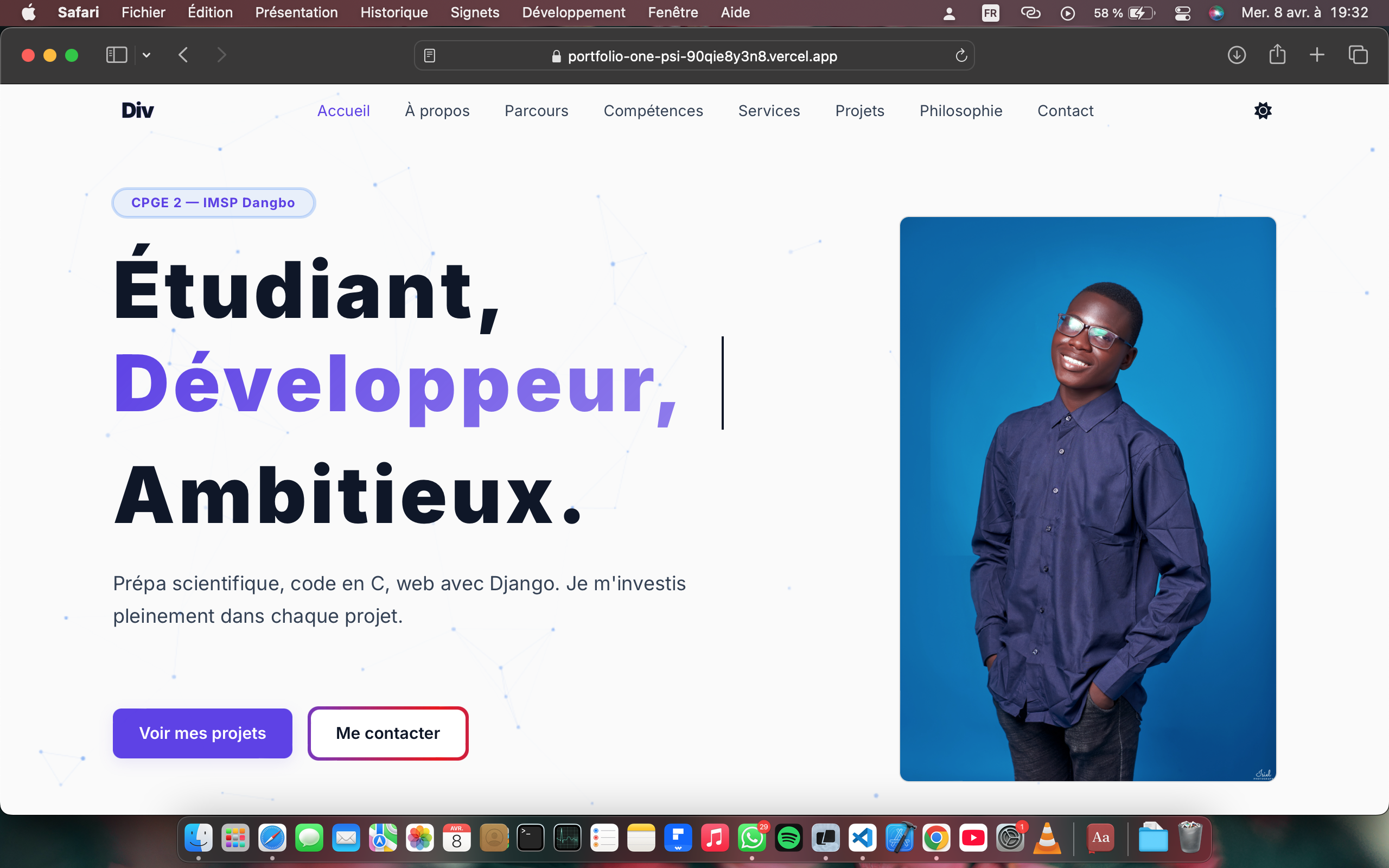Open Visual Studio Code from the Dock

[863, 839]
